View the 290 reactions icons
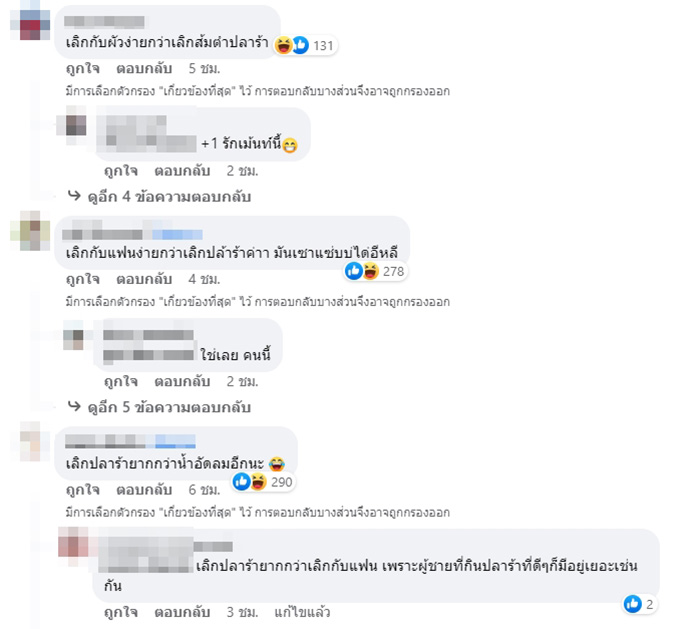 click(263, 482)
